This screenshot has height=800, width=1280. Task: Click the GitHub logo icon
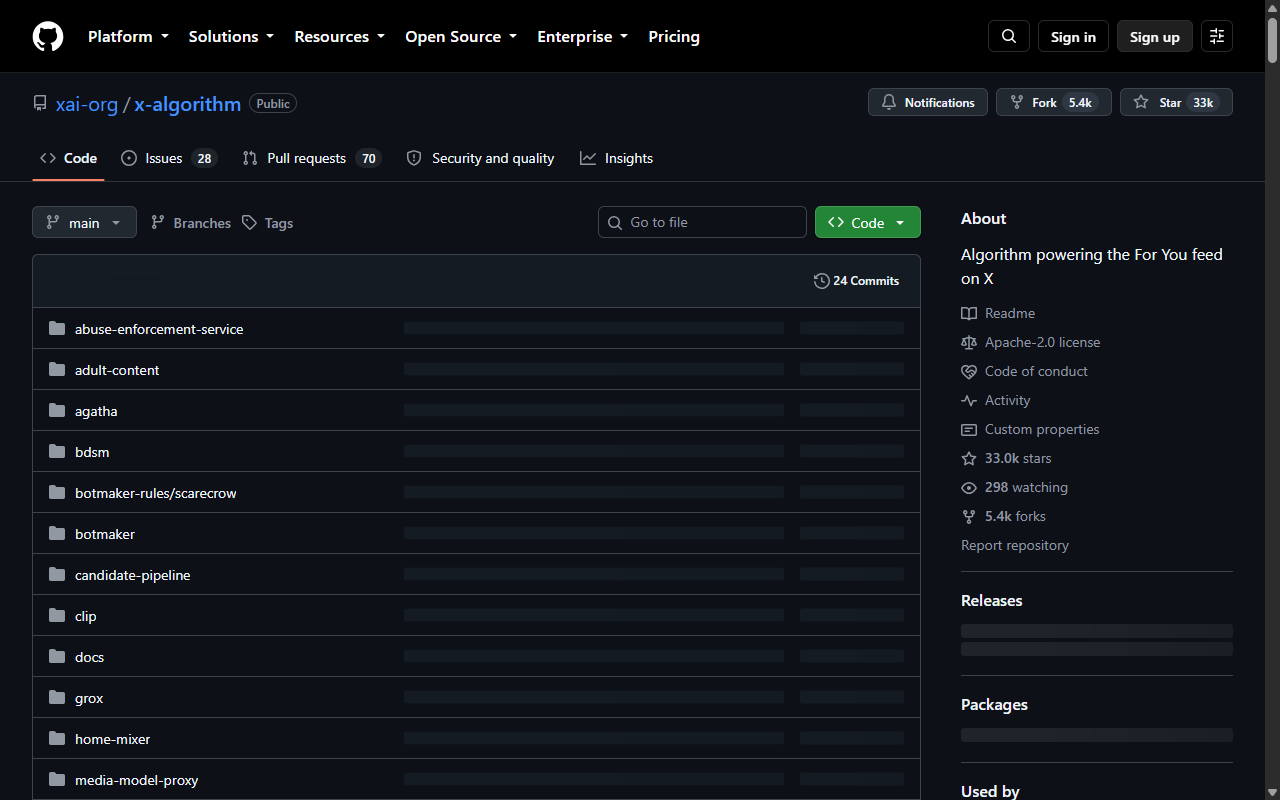coord(48,36)
